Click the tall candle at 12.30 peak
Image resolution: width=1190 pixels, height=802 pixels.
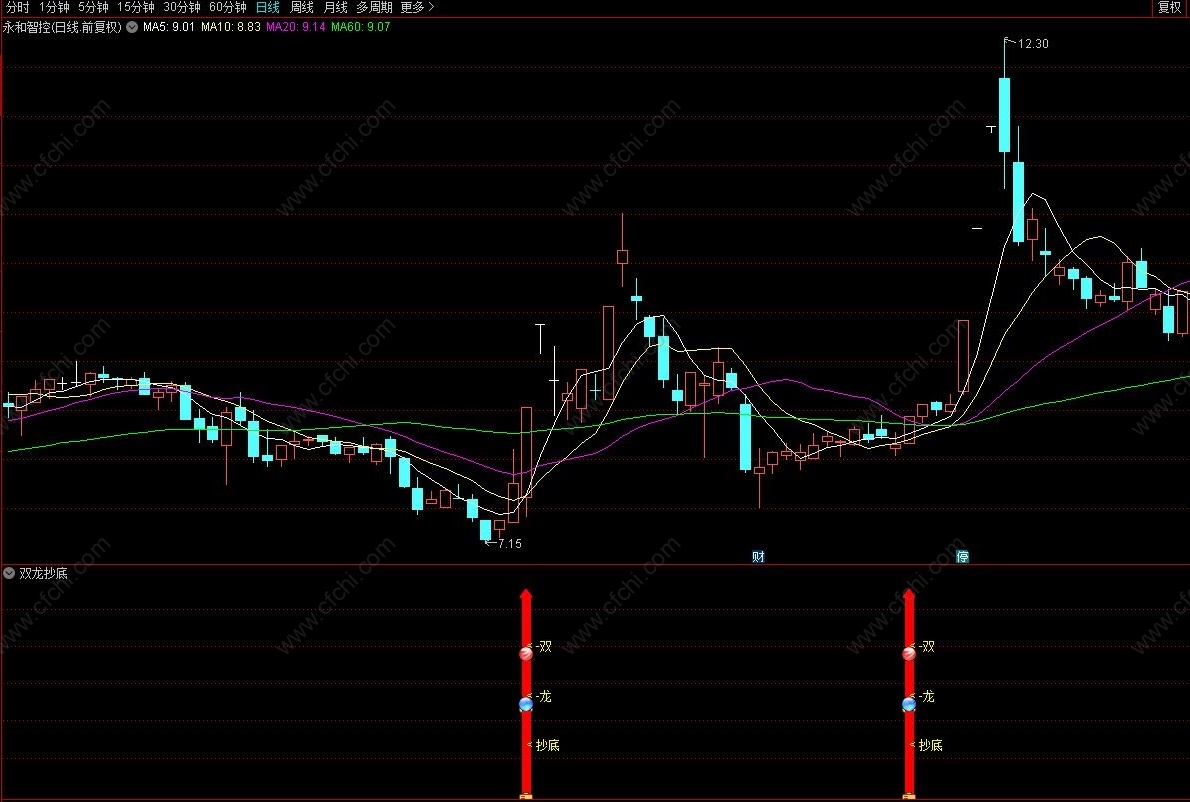pos(1005,114)
